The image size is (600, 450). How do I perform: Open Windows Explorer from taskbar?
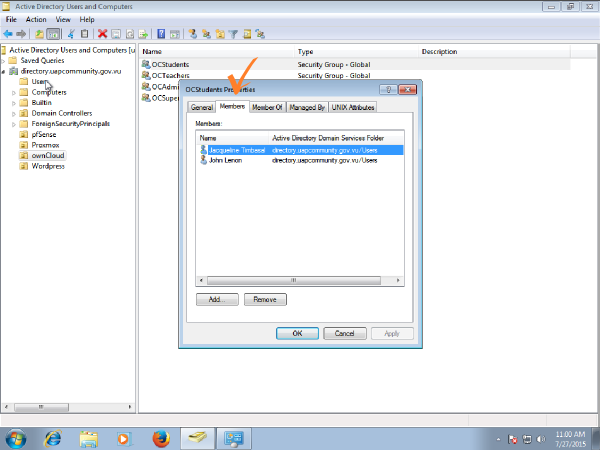pos(89,439)
